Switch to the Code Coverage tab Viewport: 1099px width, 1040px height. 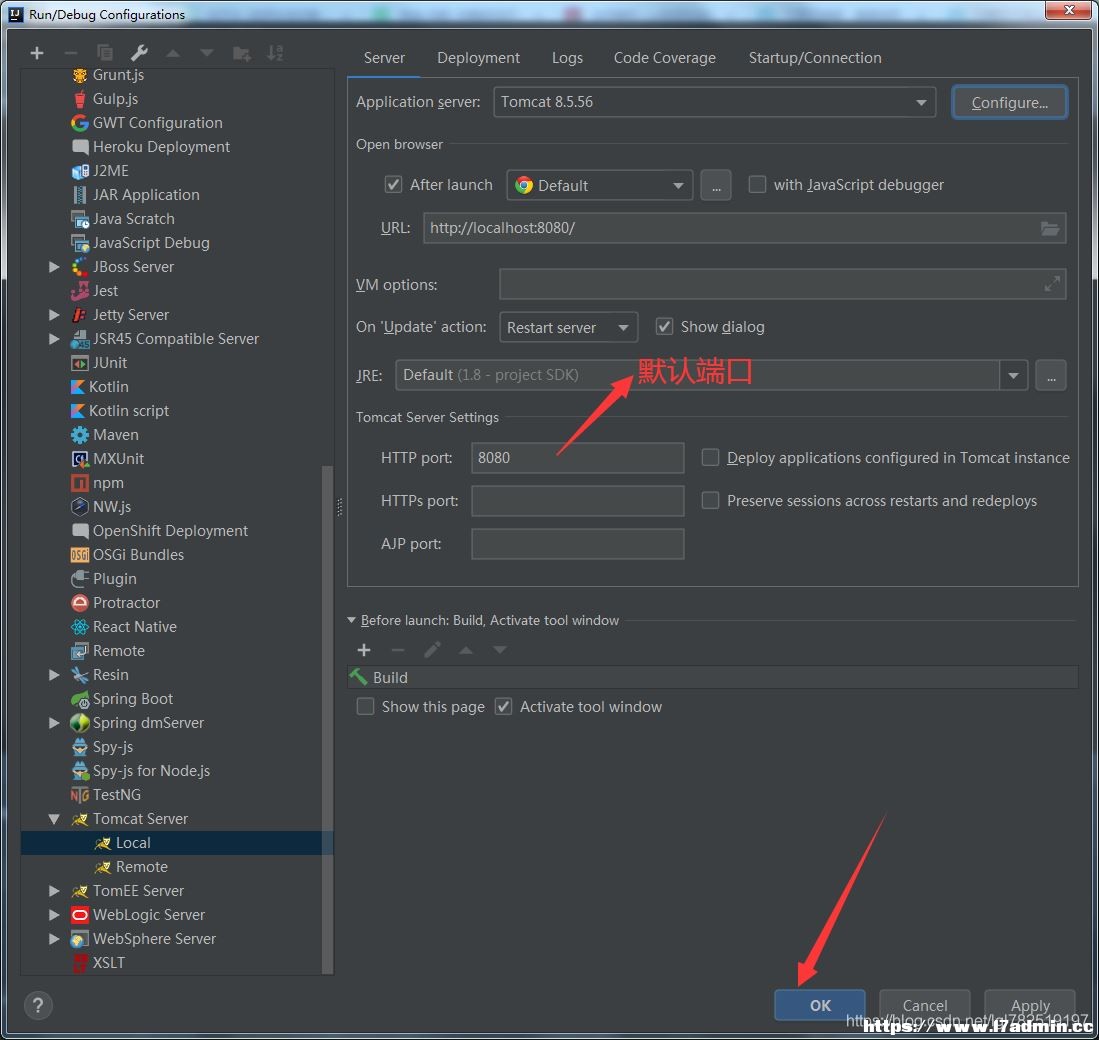click(x=664, y=58)
